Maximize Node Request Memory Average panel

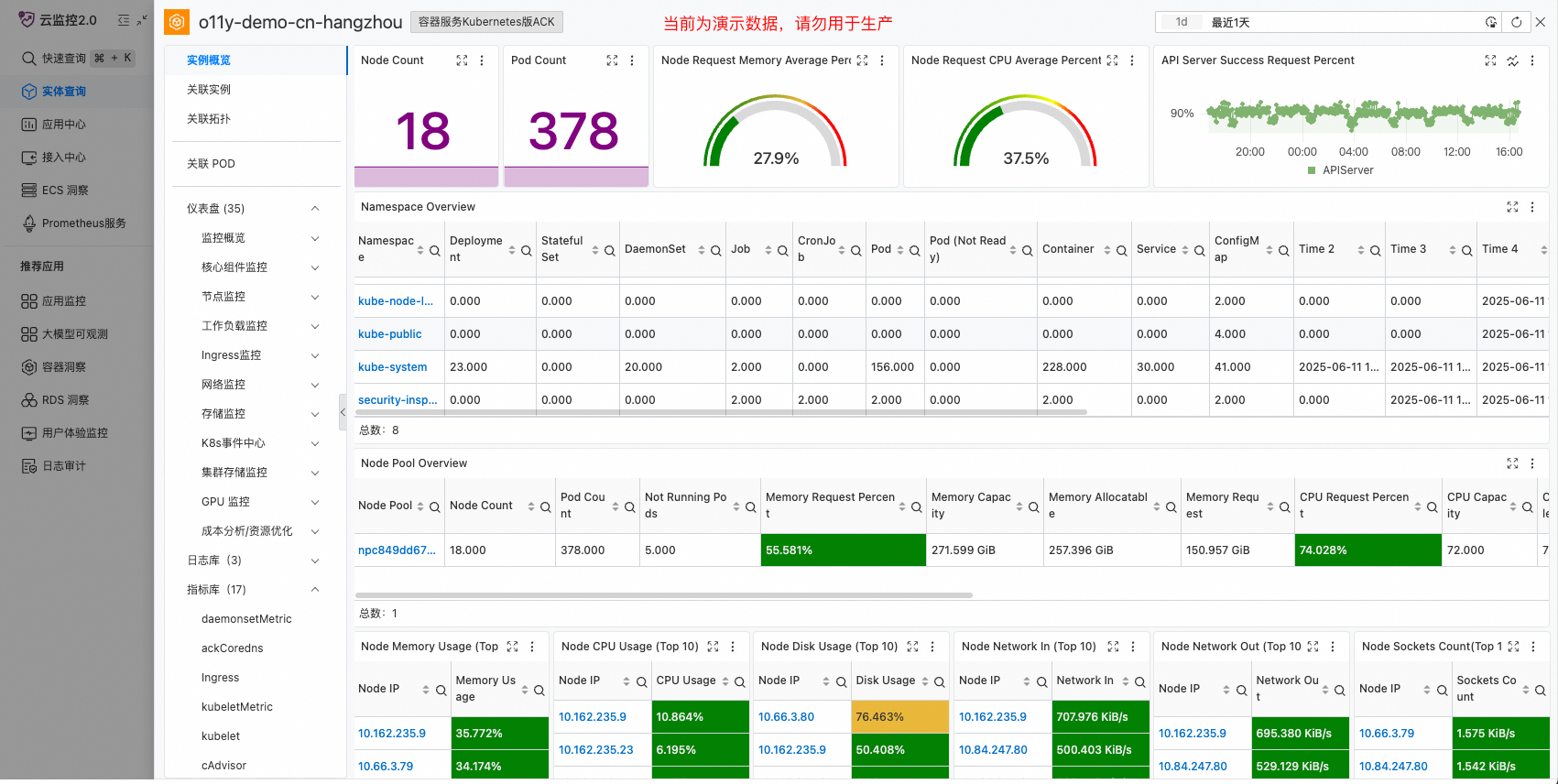(x=862, y=60)
